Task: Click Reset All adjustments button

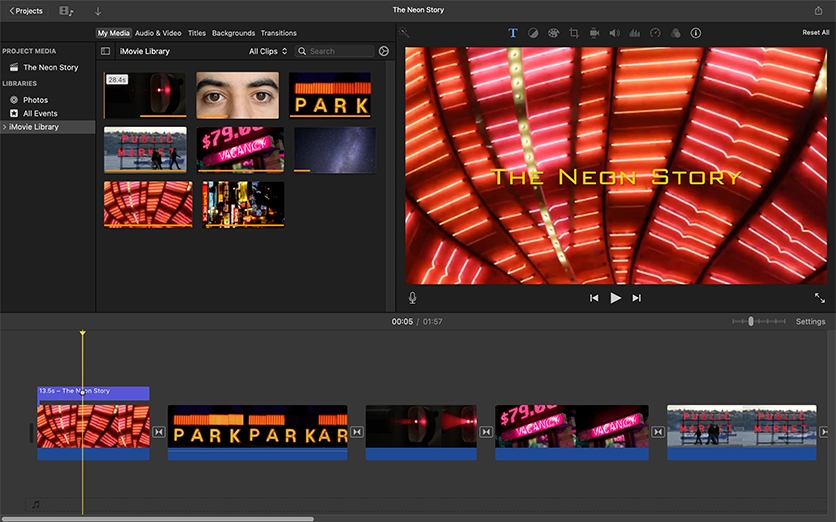Action: pos(815,33)
